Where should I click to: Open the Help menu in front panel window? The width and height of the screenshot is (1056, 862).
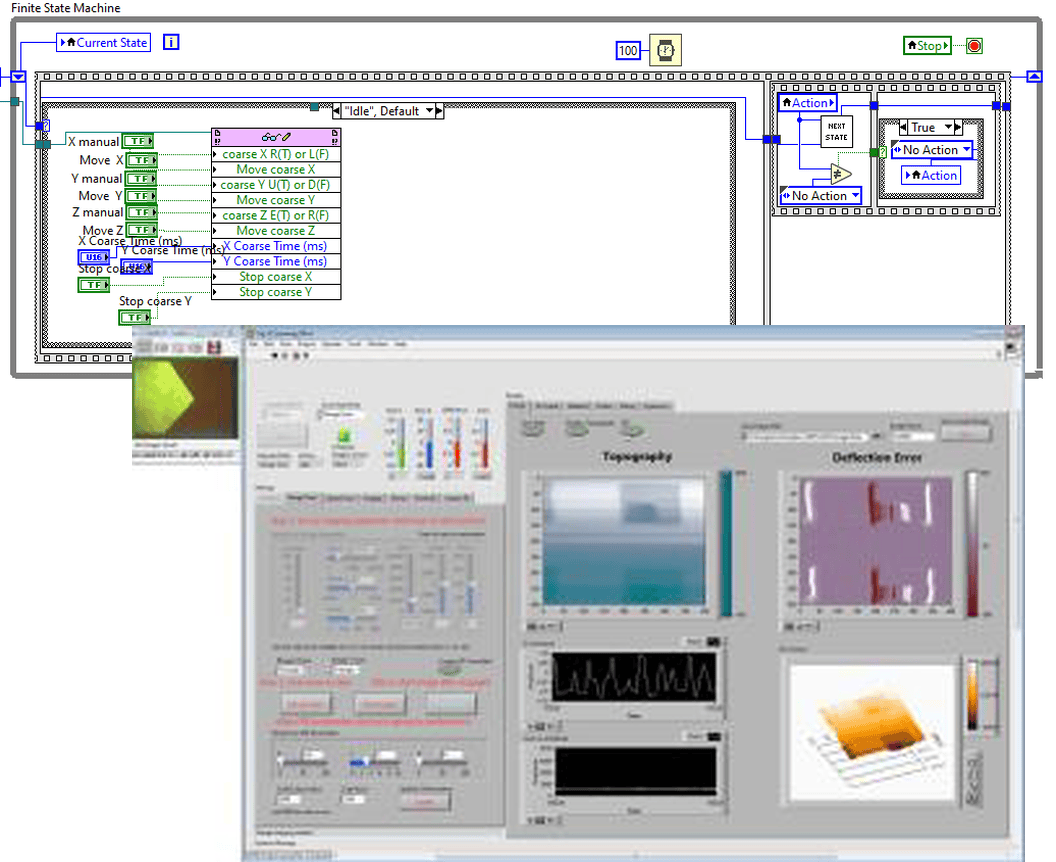400,344
